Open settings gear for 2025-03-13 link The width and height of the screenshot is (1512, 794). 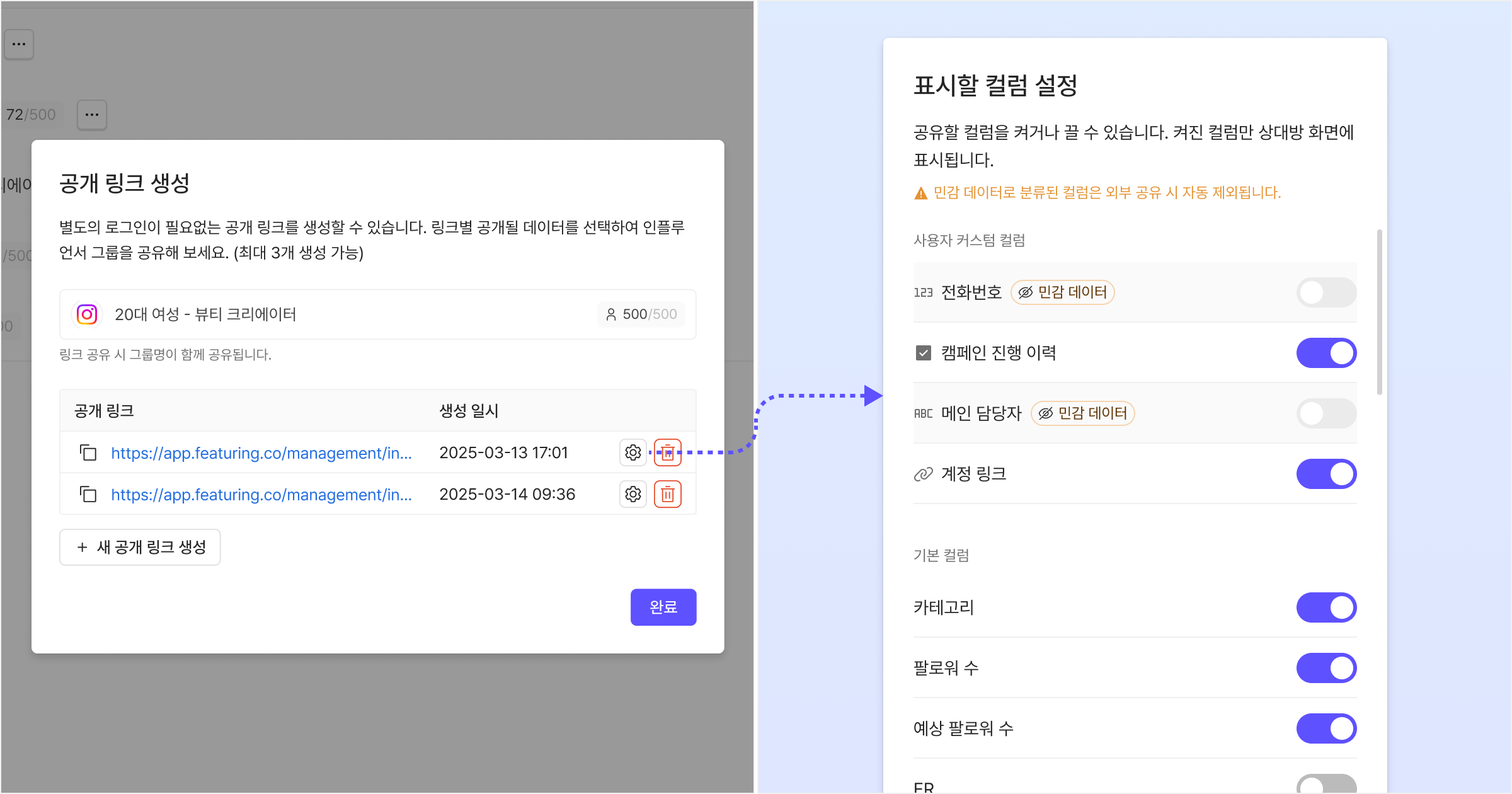633,452
